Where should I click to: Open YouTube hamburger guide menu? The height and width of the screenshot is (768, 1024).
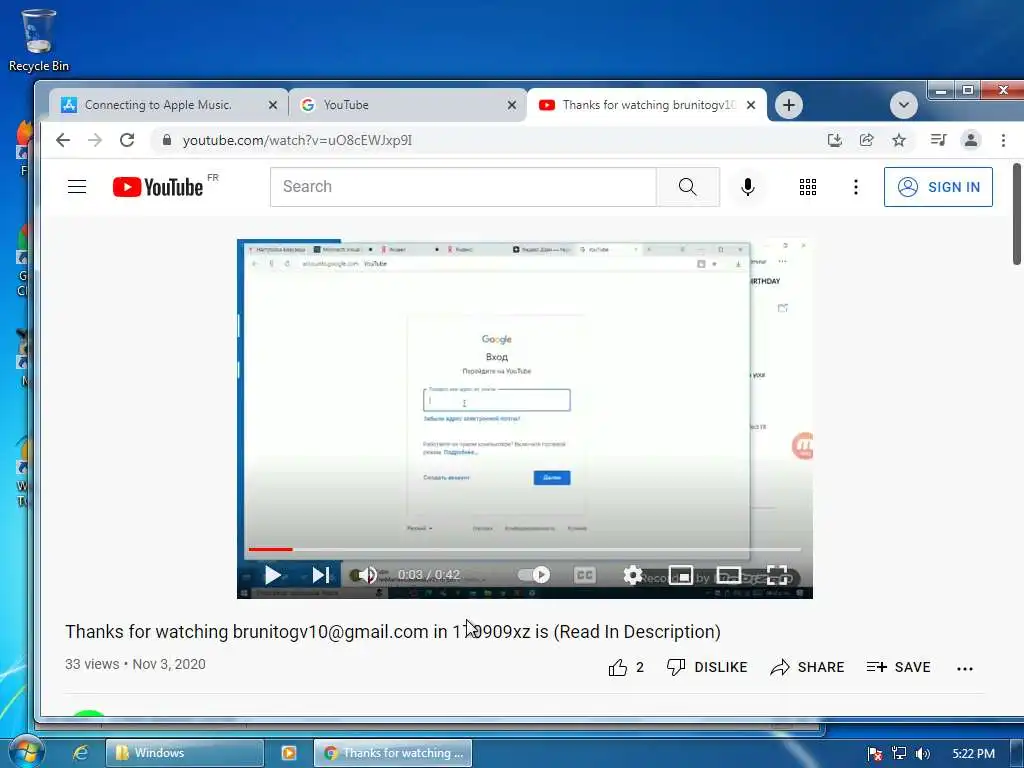(x=77, y=187)
